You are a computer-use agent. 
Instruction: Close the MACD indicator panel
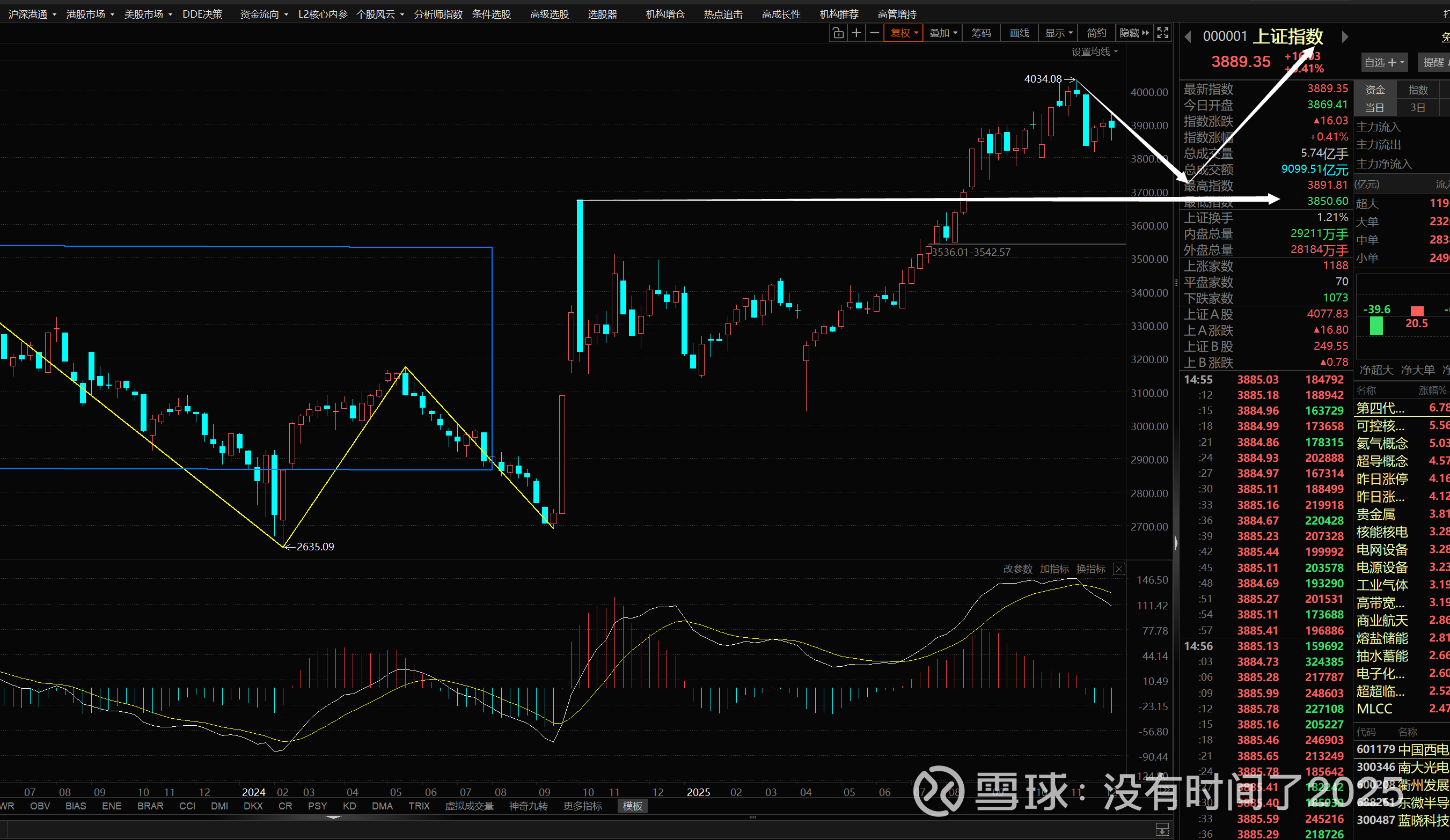pos(1119,569)
